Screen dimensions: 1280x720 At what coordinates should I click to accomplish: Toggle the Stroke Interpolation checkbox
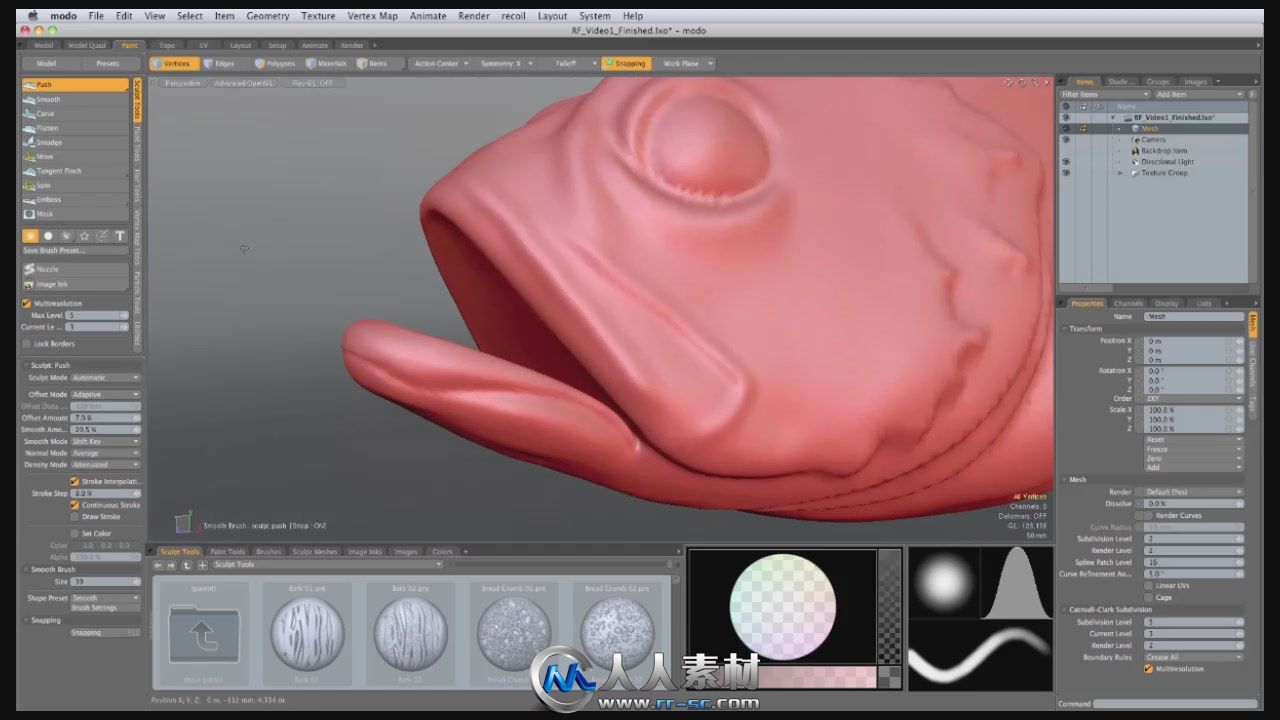tap(75, 481)
